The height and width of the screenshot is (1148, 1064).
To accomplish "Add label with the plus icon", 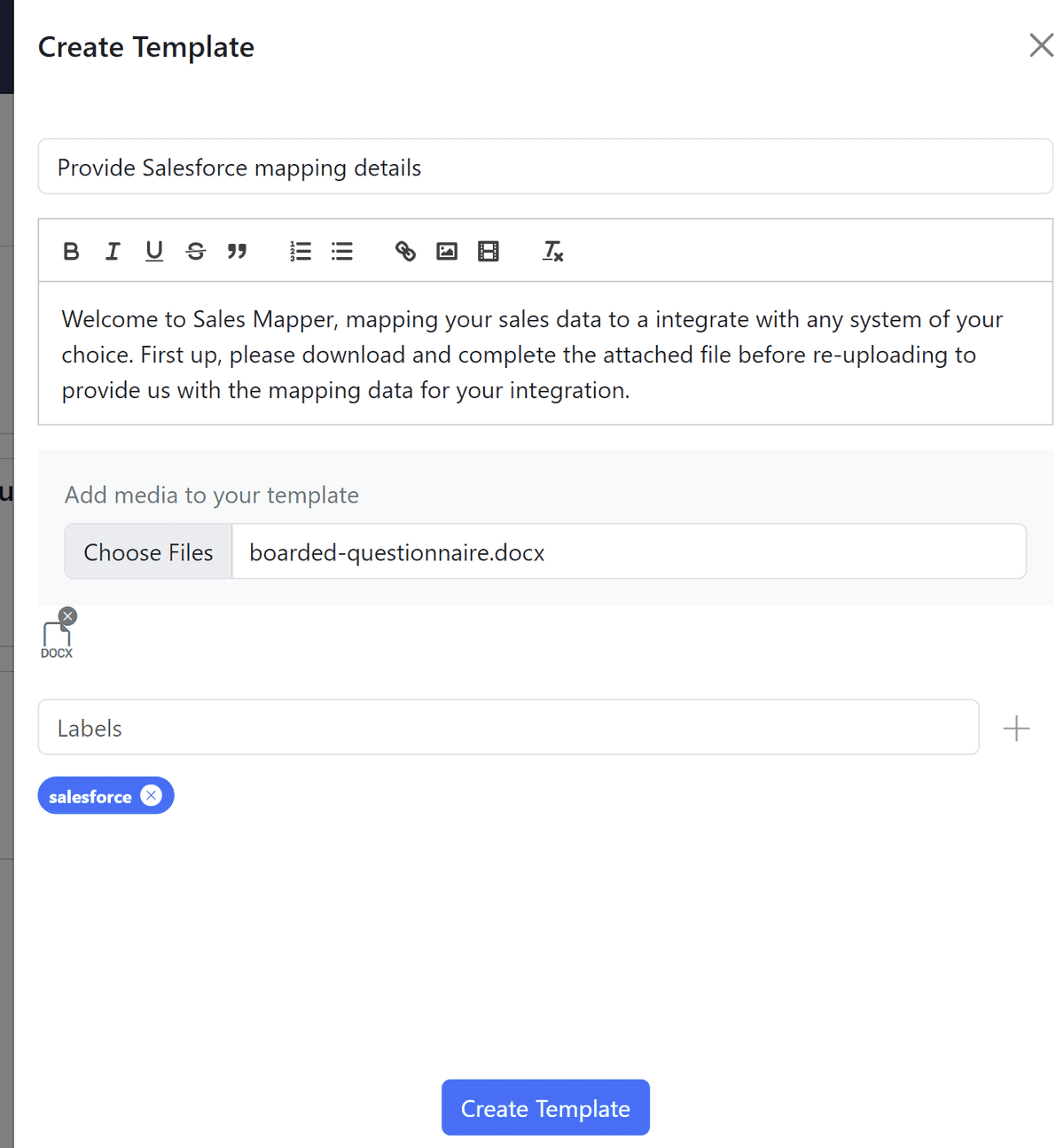I will pos(1016,729).
